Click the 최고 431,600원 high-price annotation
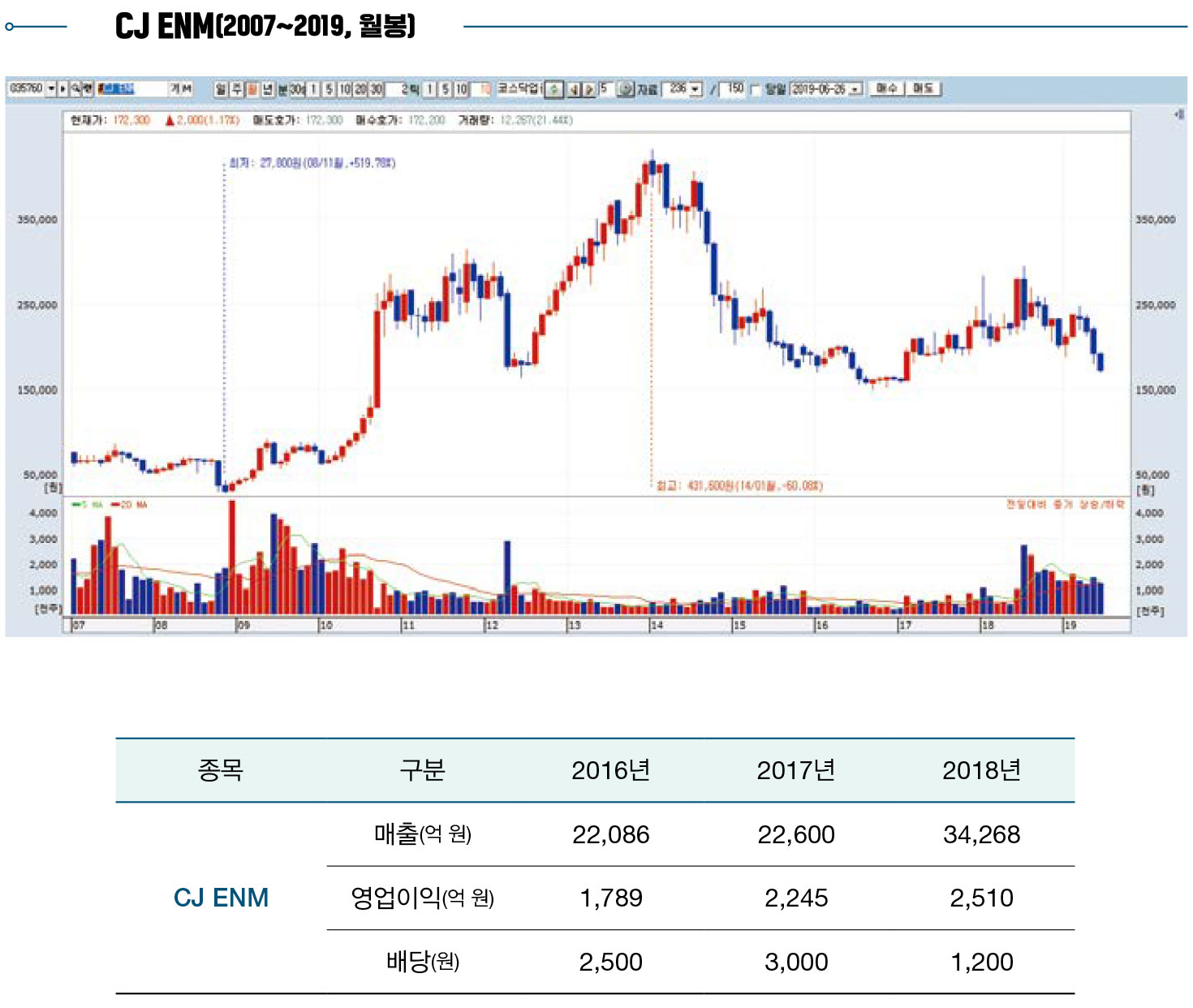This screenshot has width=1193, height=1008. 739,485
